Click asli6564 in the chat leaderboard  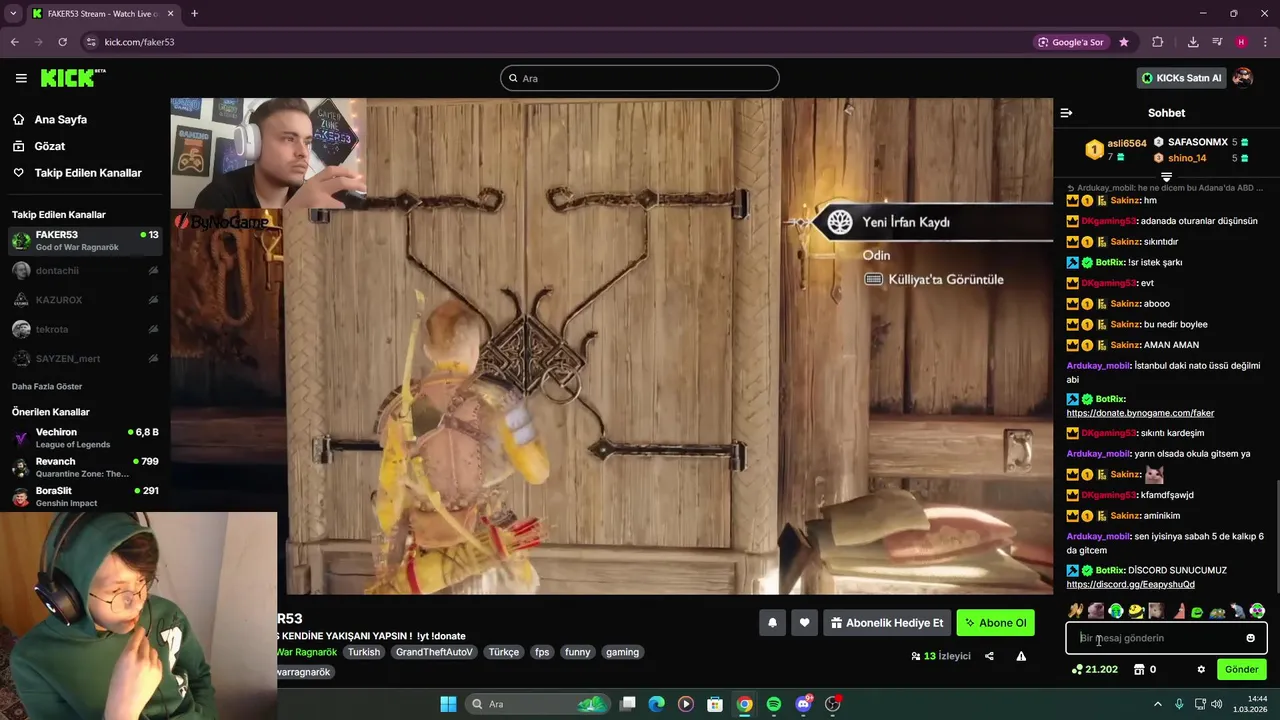1127,143
